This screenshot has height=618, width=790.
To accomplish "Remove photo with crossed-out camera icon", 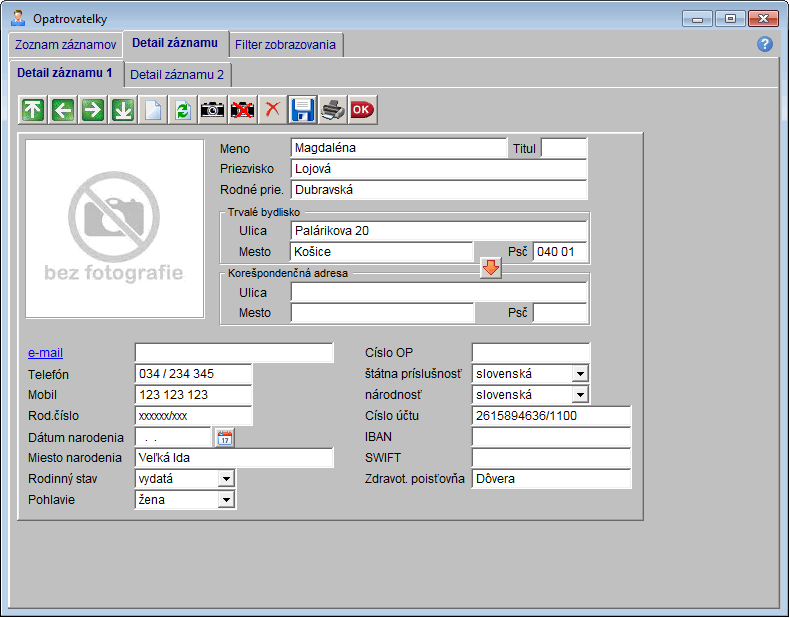I will point(242,110).
